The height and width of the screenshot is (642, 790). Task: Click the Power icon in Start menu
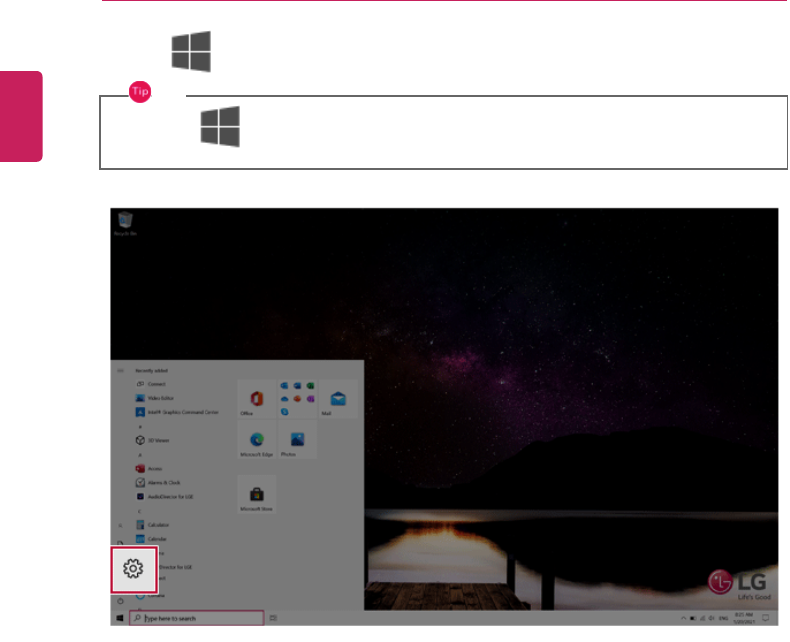tap(120, 601)
